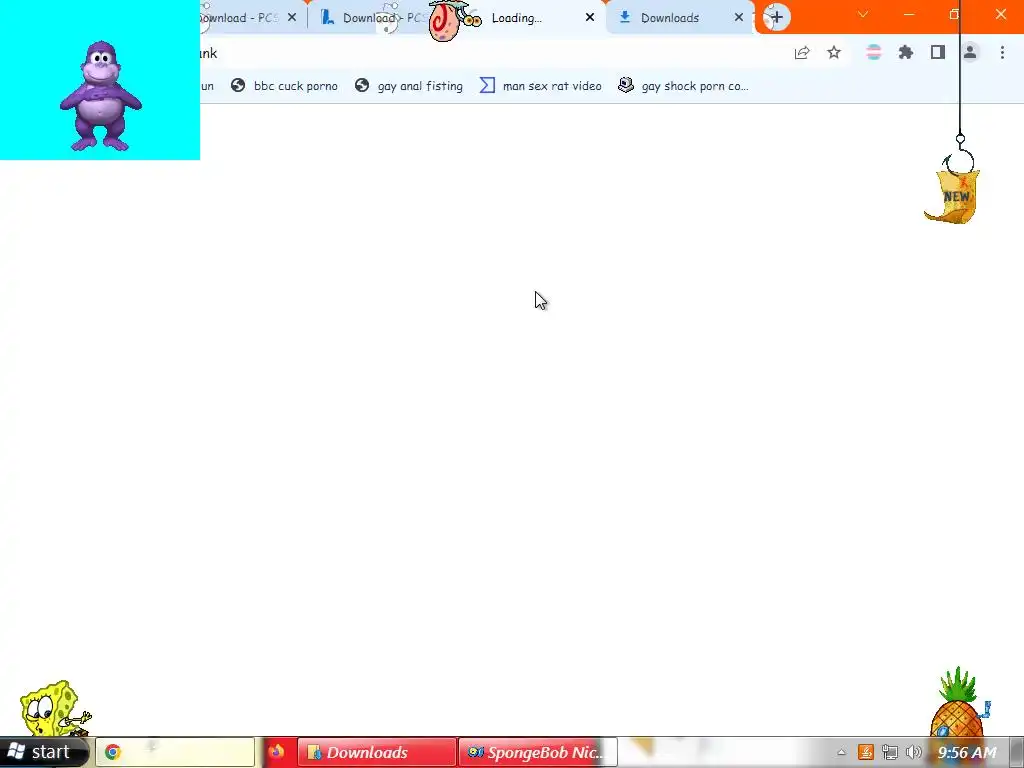Screen dimensions: 1024x768
Task: Open the network tray icon
Action: tap(889, 752)
